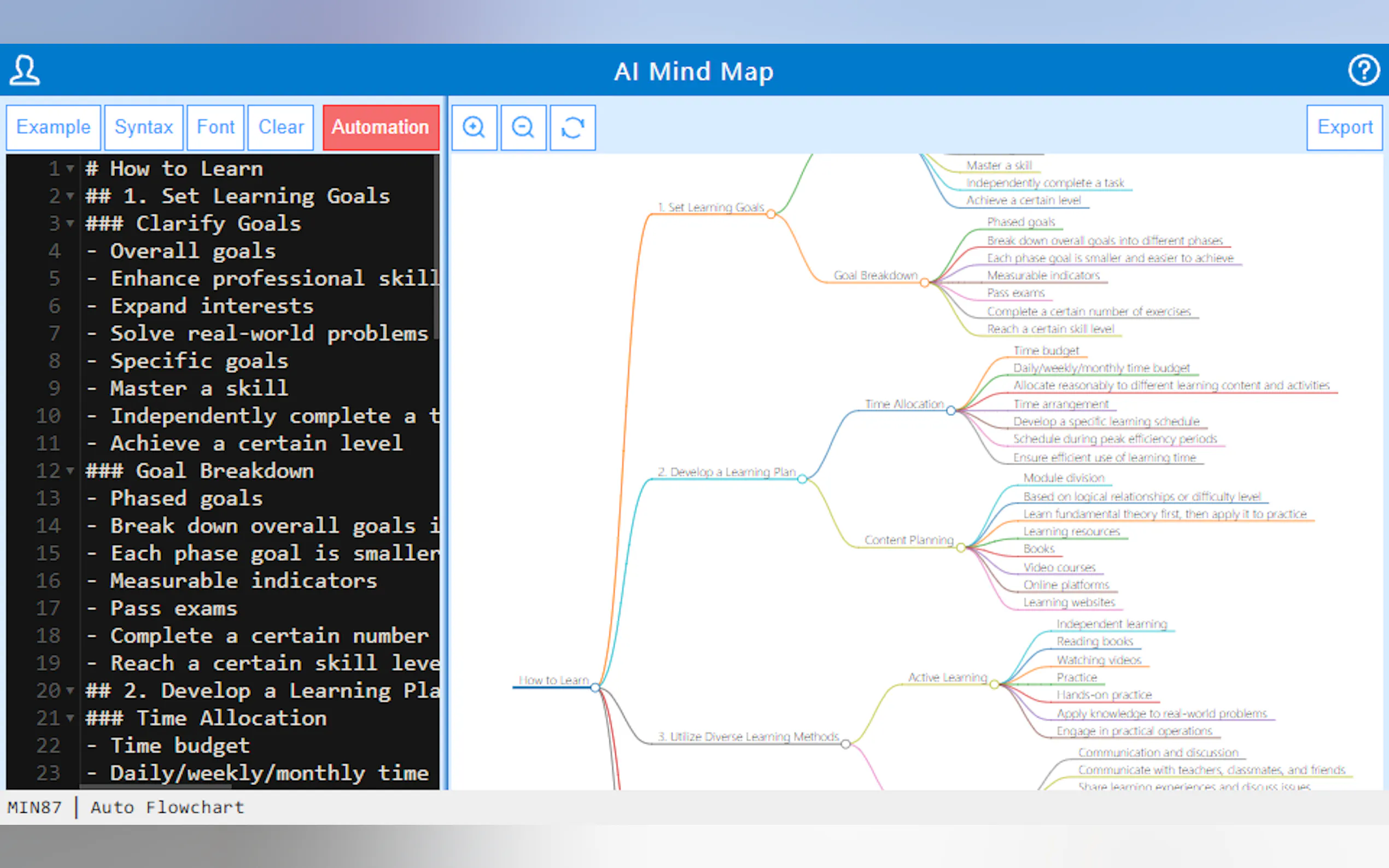Collapse 'Time Allocation' section on line 21
Image resolution: width=1389 pixels, height=868 pixels.
click(70, 718)
